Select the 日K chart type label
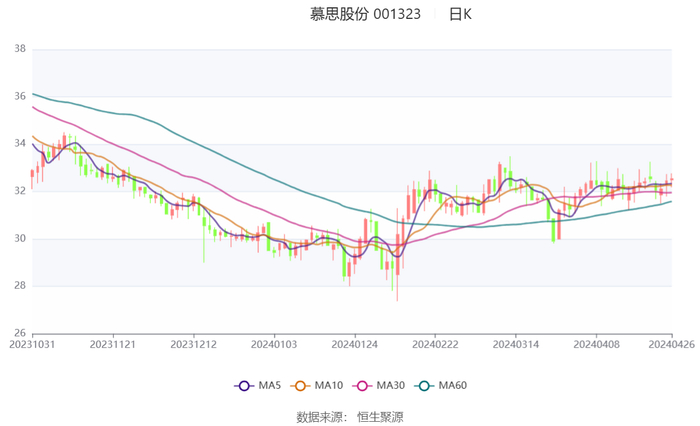 click(x=460, y=14)
